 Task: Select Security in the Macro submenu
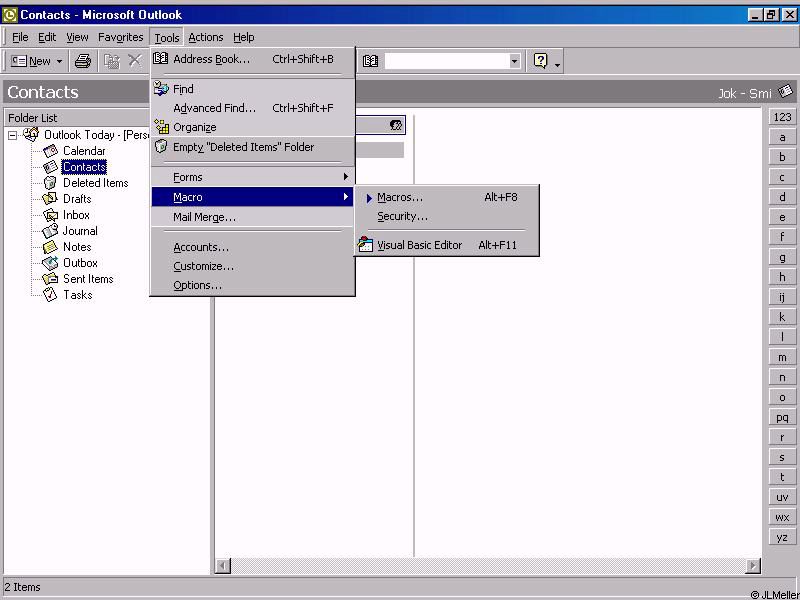coord(446,216)
